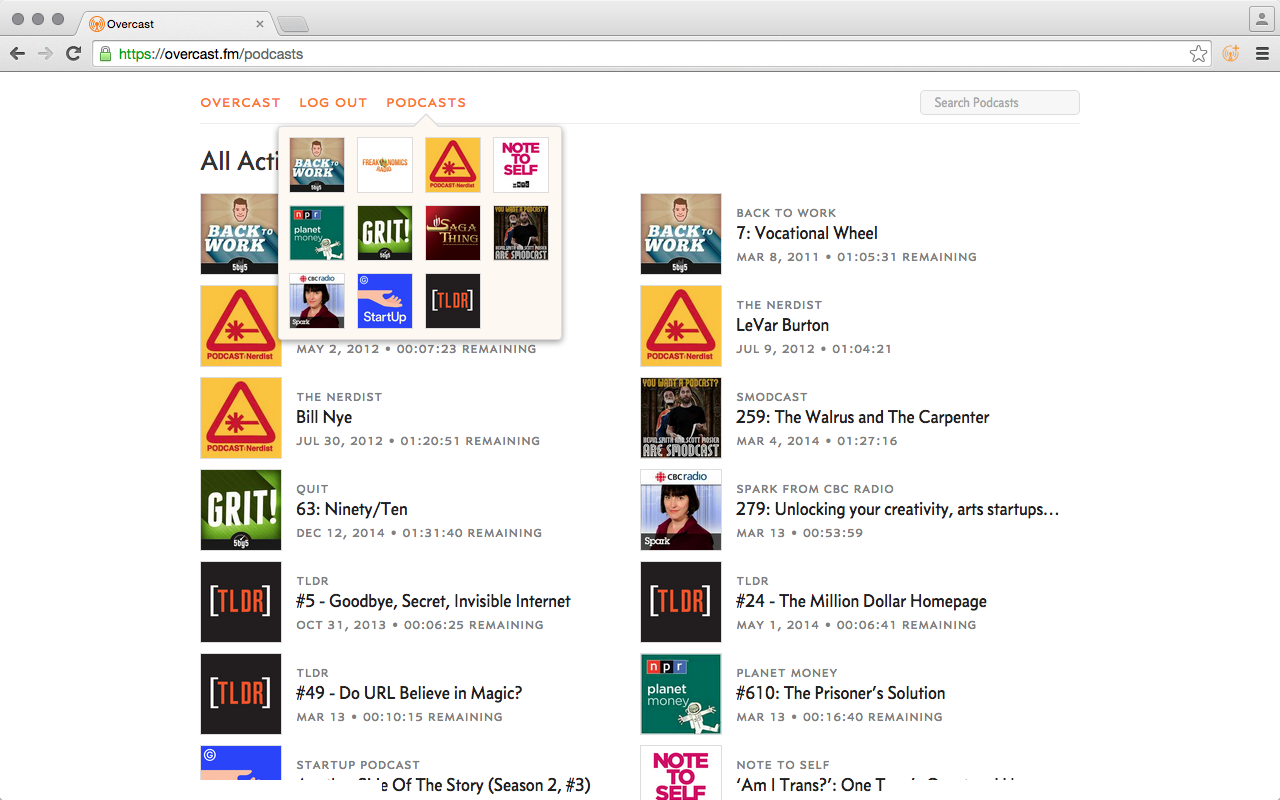Viewport: 1280px width, 800px height.
Task: Click CBC Spark artwork beside episode 279
Action: (x=681, y=510)
